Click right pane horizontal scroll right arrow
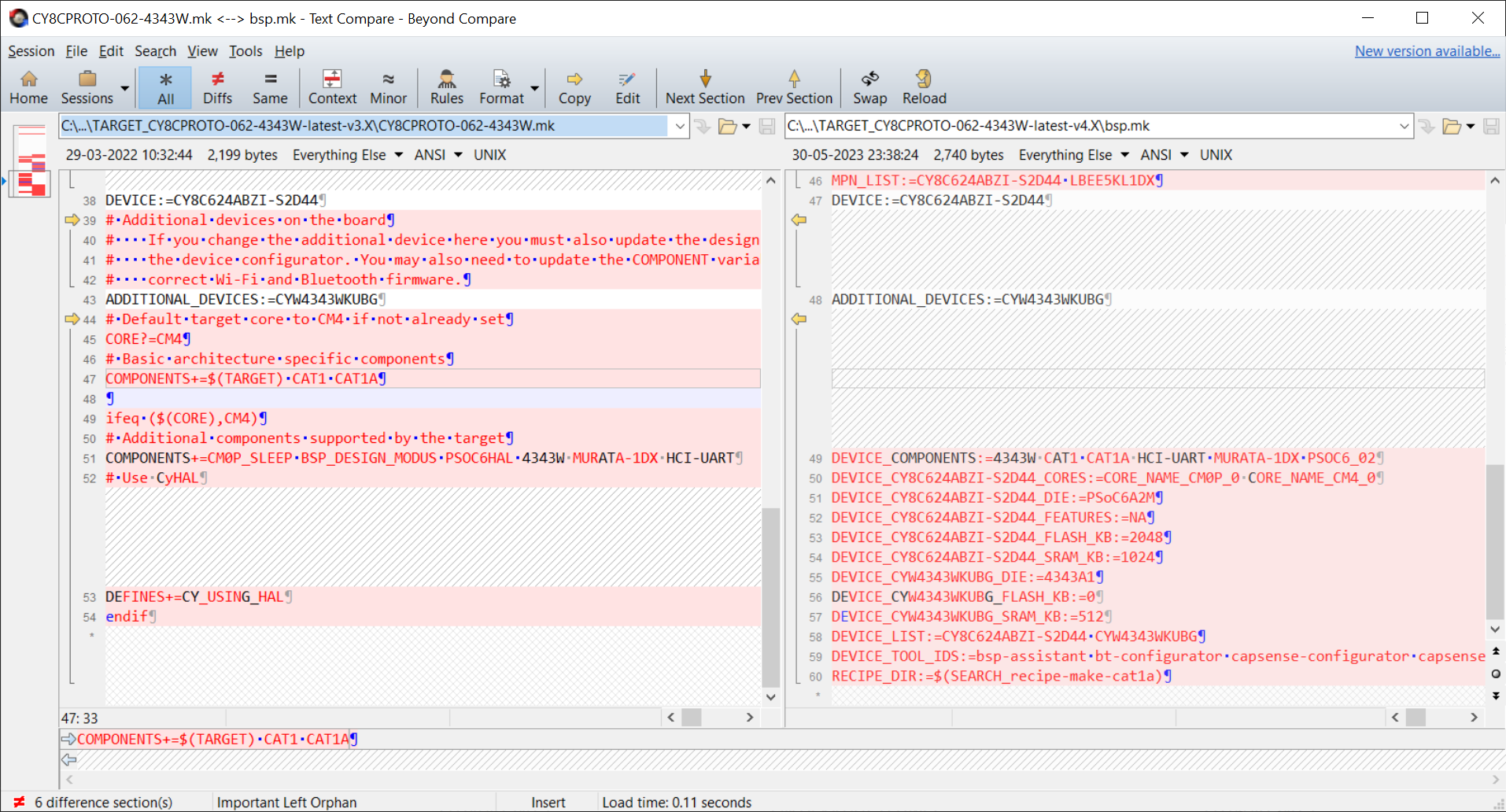This screenshot has width=1506, height=812. 1474,717
